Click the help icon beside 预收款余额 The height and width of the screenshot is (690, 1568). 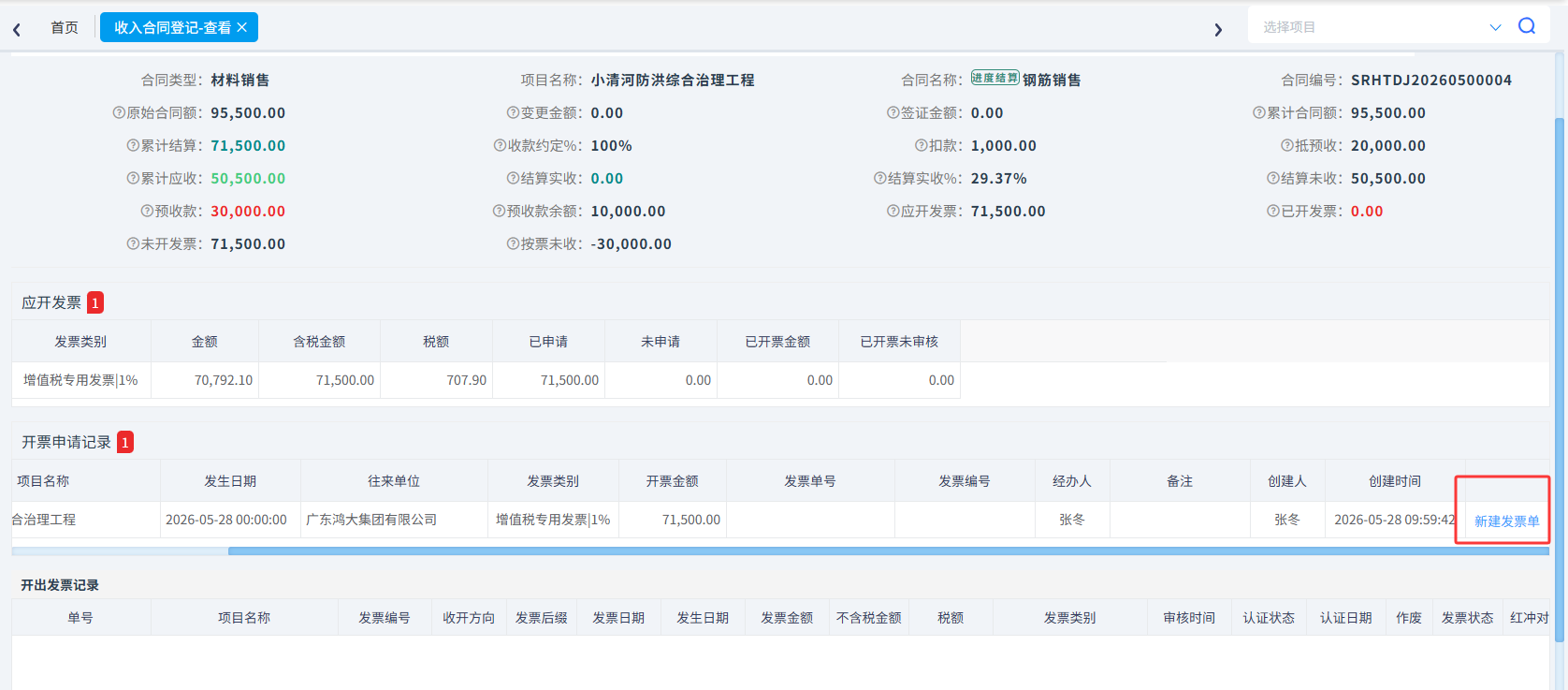pyautogui.click(x=499, y=211)
